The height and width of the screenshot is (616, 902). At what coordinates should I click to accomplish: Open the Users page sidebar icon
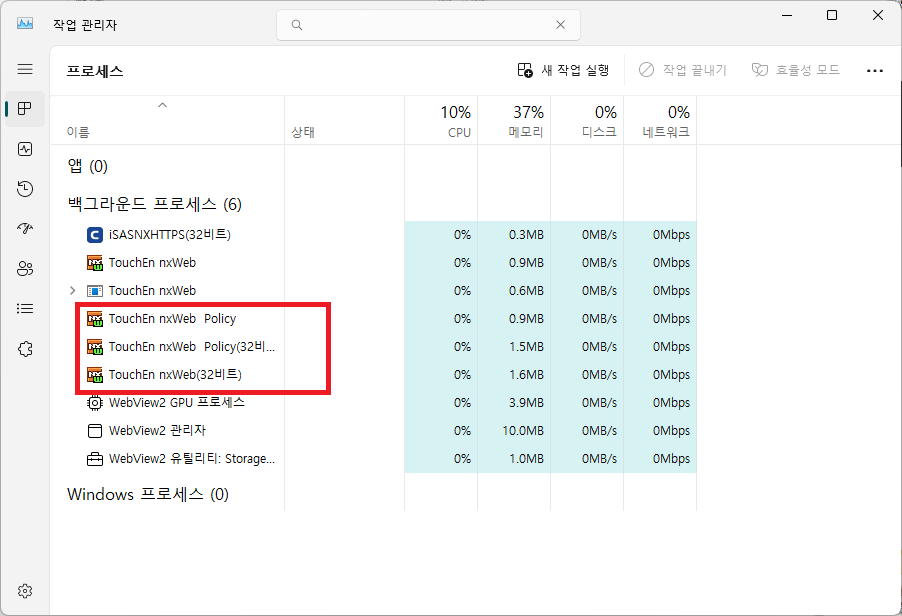coord(25,269)
